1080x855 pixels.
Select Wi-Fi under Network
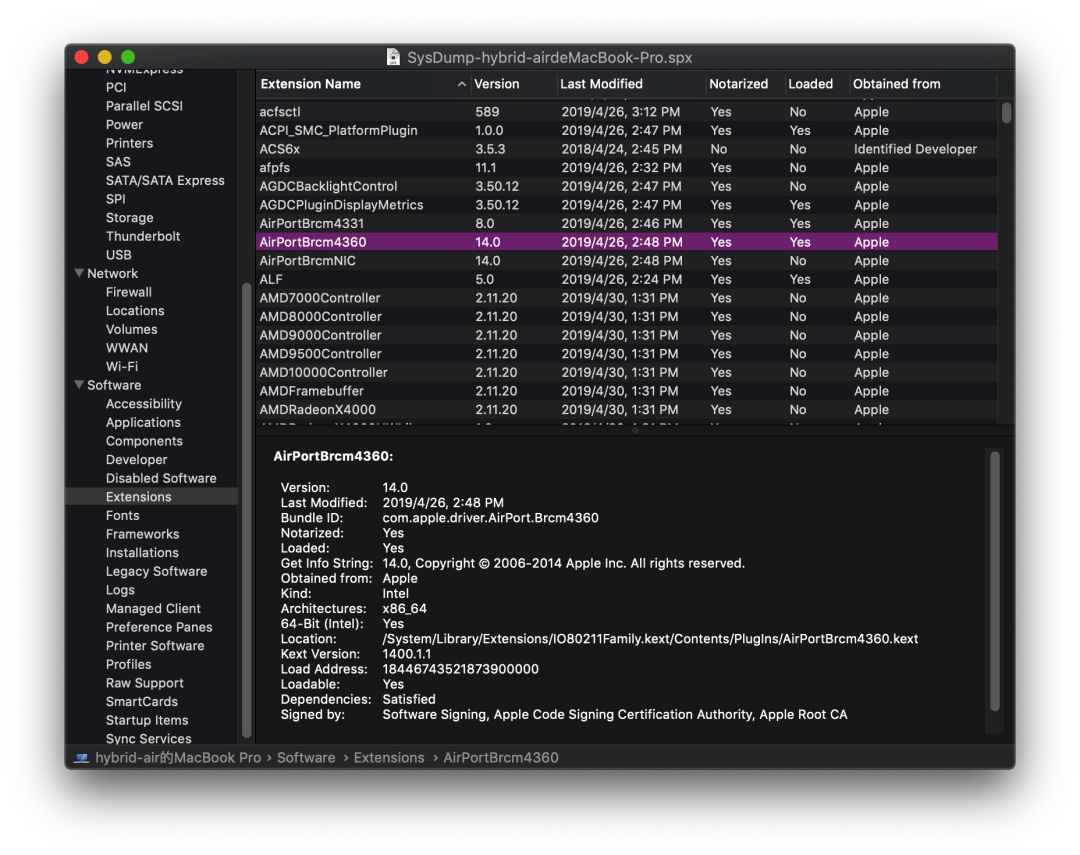(122, 367)
